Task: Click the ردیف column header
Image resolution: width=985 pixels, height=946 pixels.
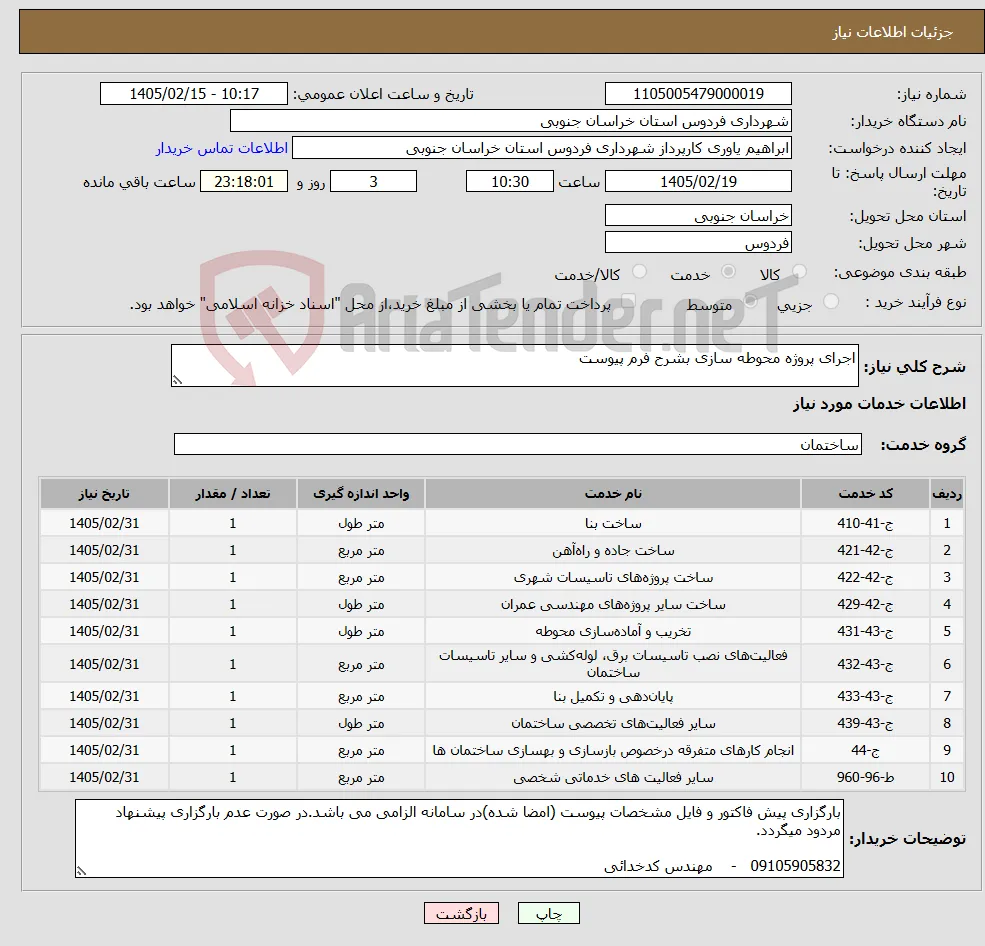Action: pos(947,494)
